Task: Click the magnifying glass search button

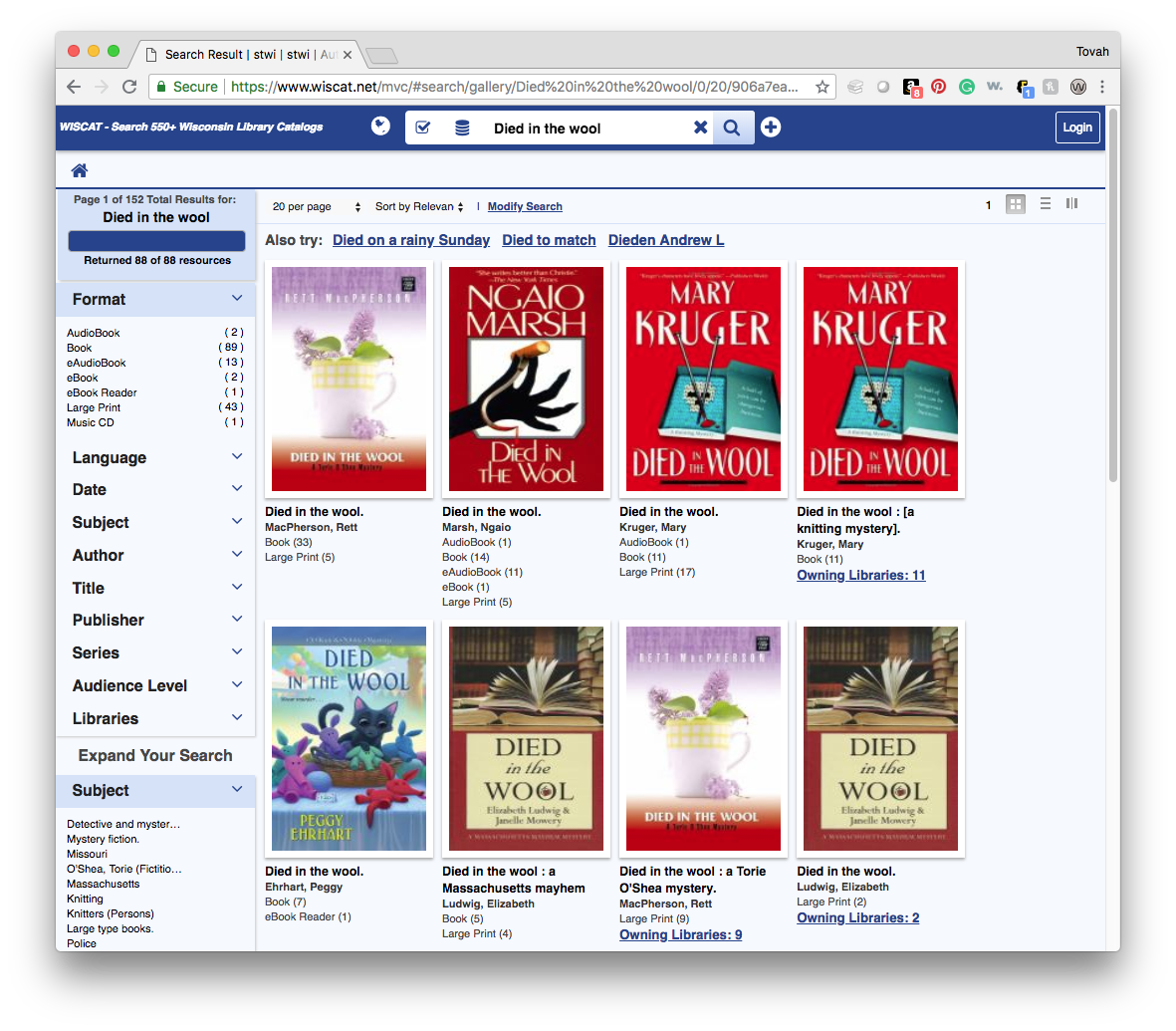Action: pyautogui.click(x=732, y=128)
